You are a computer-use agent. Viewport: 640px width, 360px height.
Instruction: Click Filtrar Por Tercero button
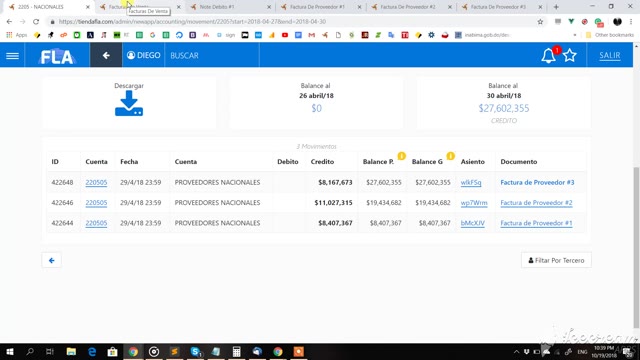click(556, 260)
